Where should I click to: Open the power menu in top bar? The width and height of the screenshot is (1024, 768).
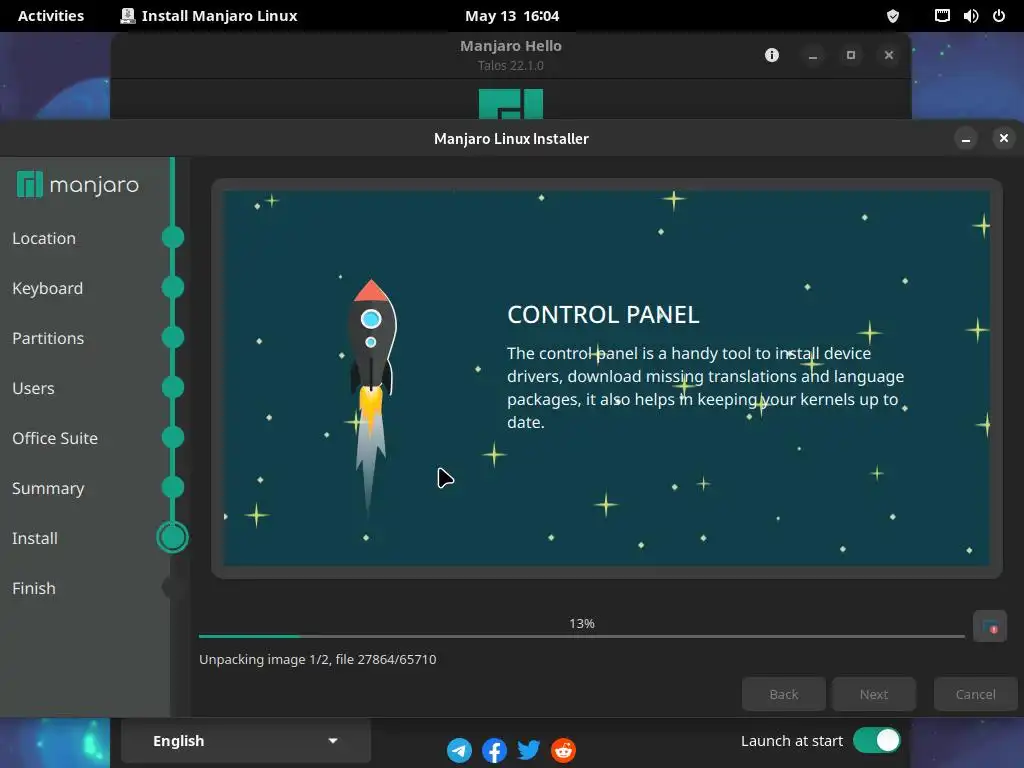tap(999, 16)
